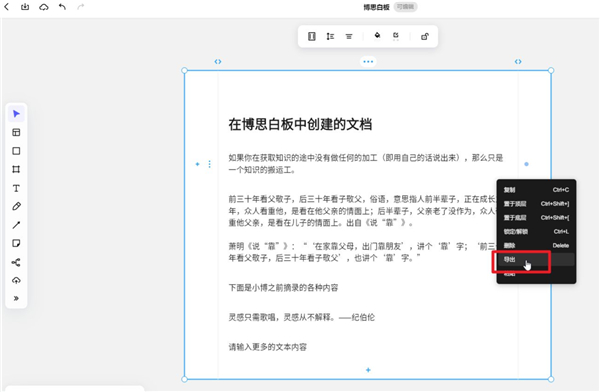Choose 复制 in the context menu

pyautogui.click(x=536, y=190)
